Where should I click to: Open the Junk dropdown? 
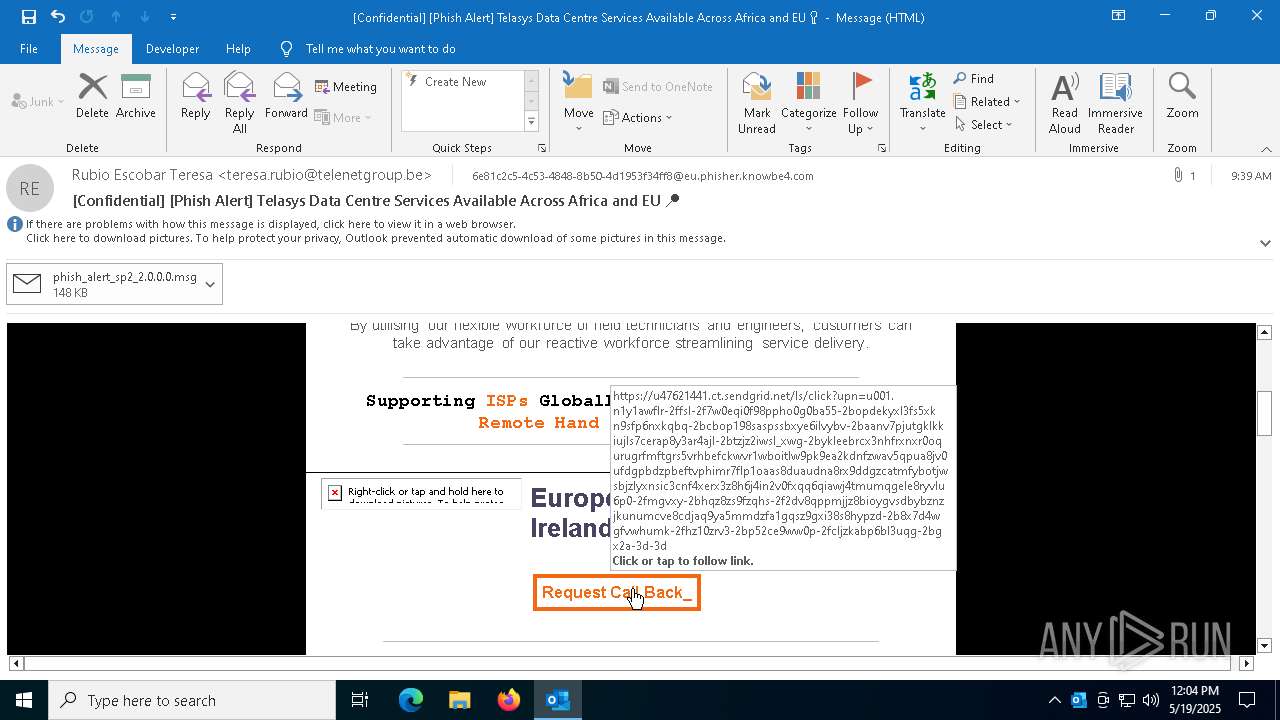(38, 101)
